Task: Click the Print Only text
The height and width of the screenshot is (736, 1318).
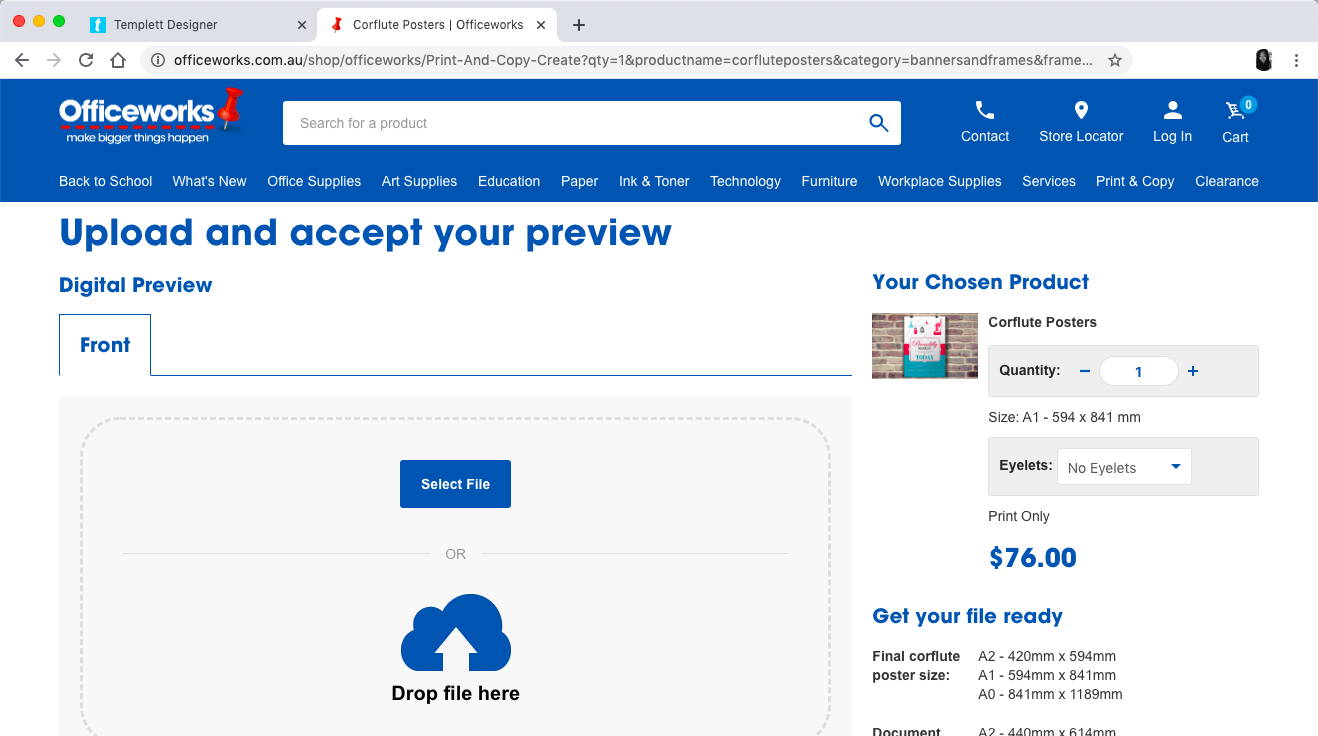Action: (x=1019, y=516)
